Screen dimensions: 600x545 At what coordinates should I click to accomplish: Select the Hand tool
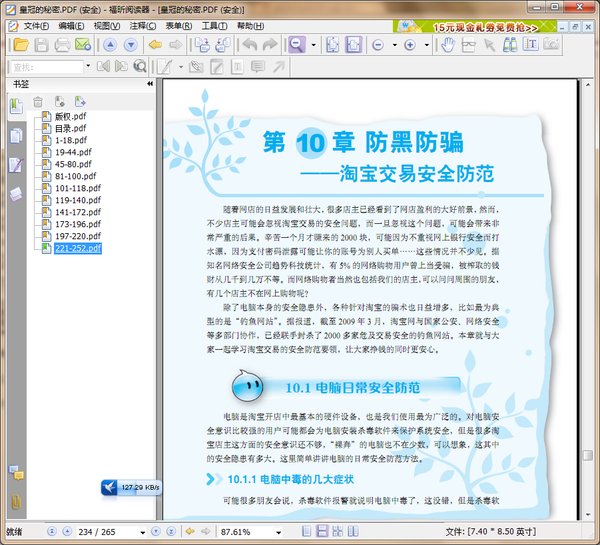[447, 45]
